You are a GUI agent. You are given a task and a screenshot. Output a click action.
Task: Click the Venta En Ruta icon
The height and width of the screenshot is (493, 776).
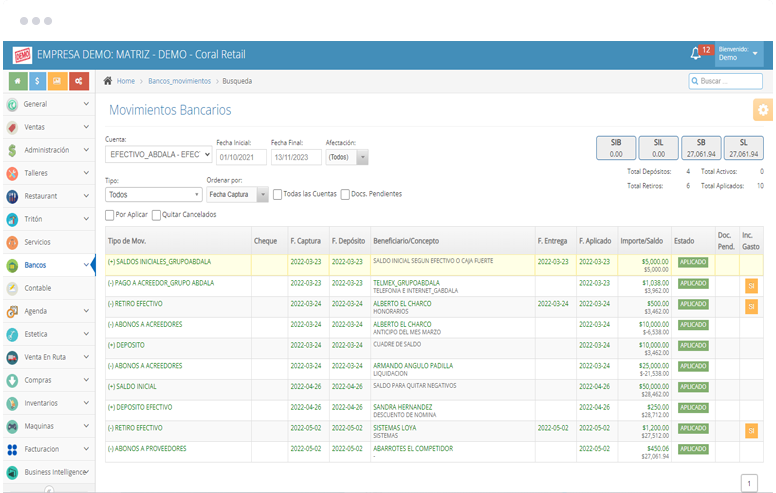[x=12, y=357]
